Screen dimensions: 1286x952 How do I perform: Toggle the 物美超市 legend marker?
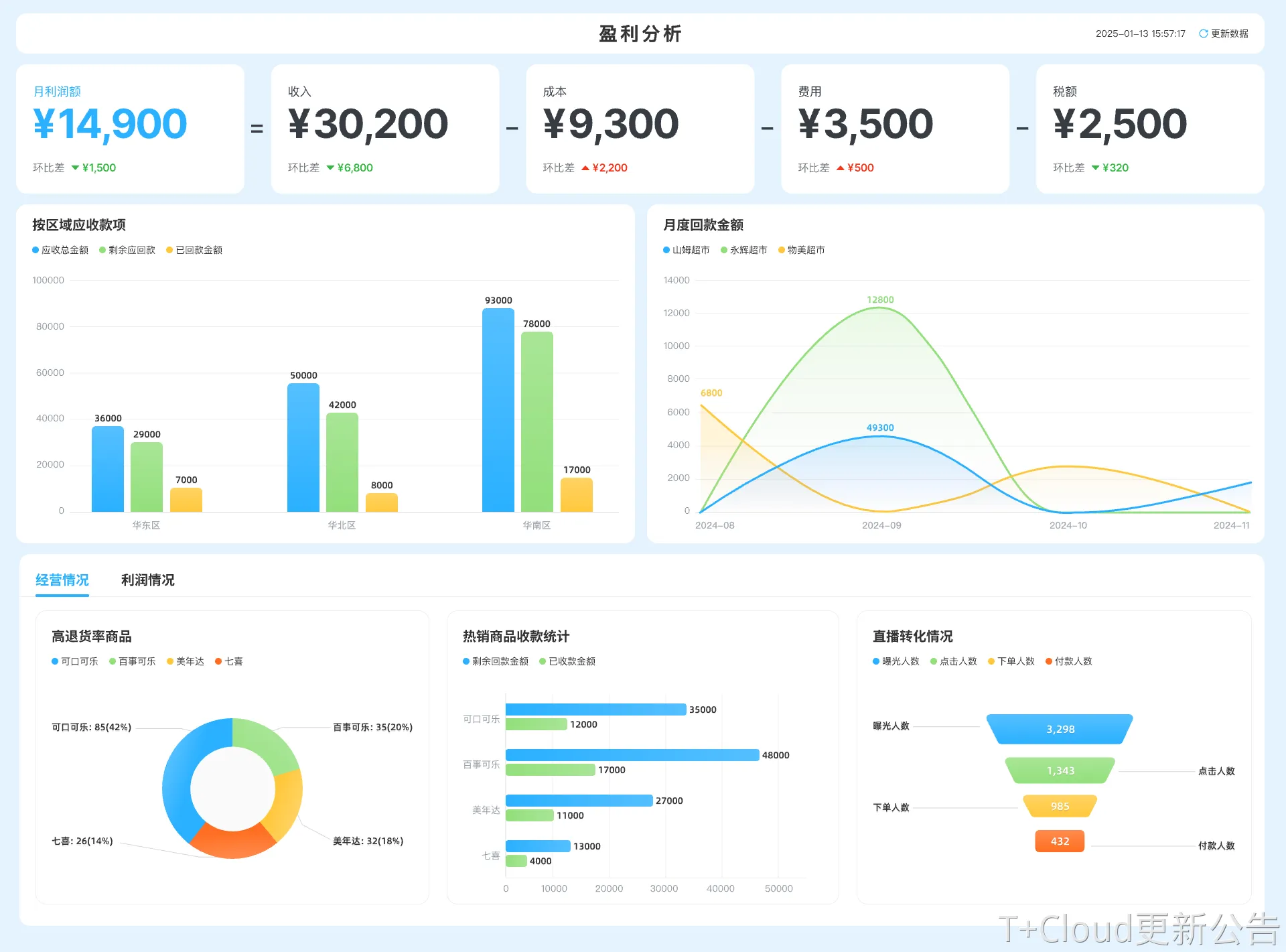pos(782,250)
